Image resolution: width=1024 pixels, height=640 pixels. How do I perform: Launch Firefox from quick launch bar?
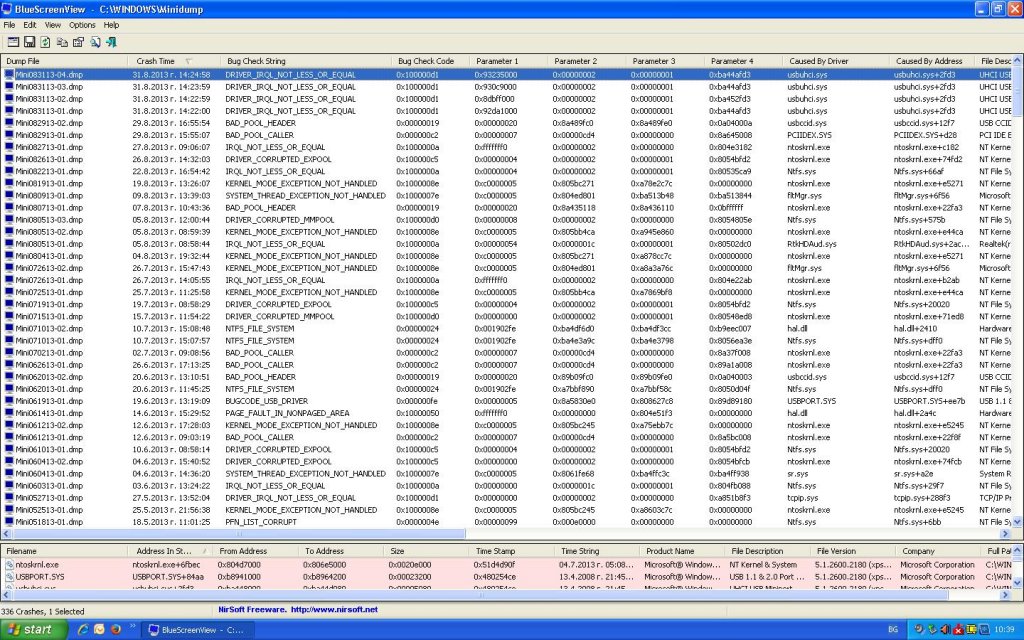click(x=117, y=630)
